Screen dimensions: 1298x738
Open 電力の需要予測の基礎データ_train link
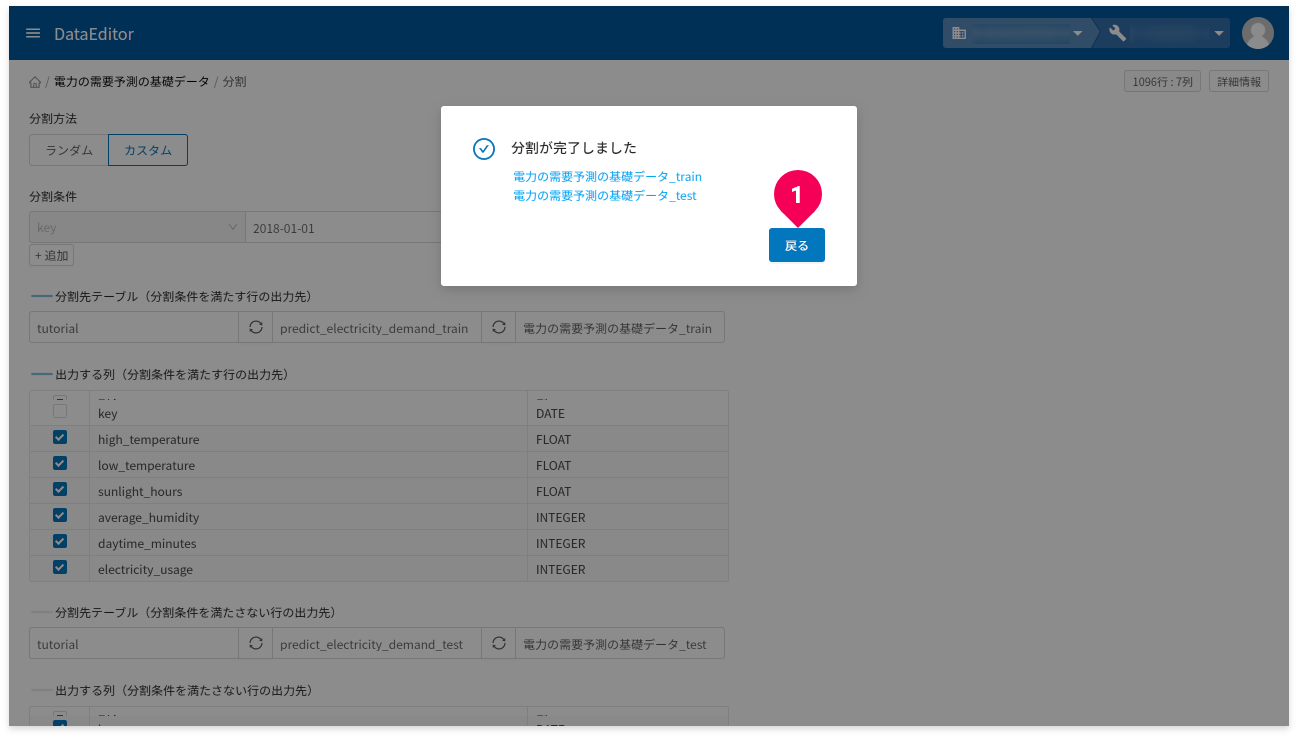click(x=607, y=177)
